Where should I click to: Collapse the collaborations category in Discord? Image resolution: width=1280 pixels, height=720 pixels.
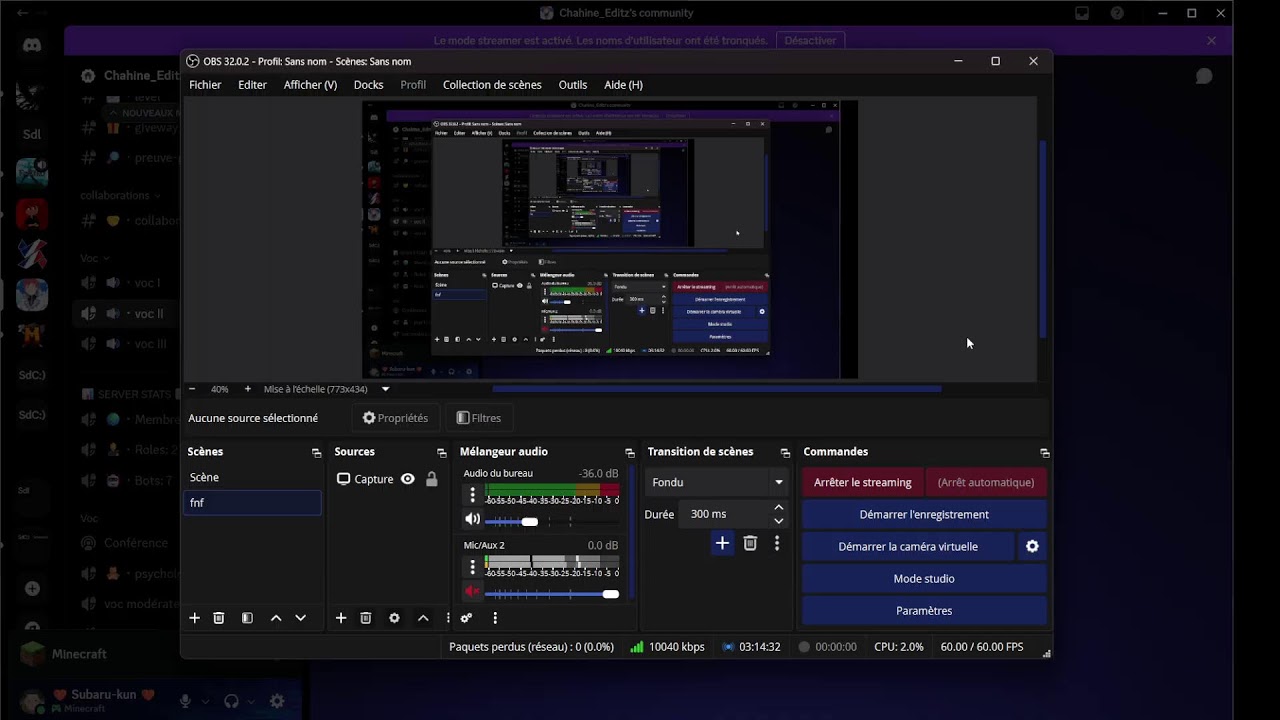coord(120,196)
